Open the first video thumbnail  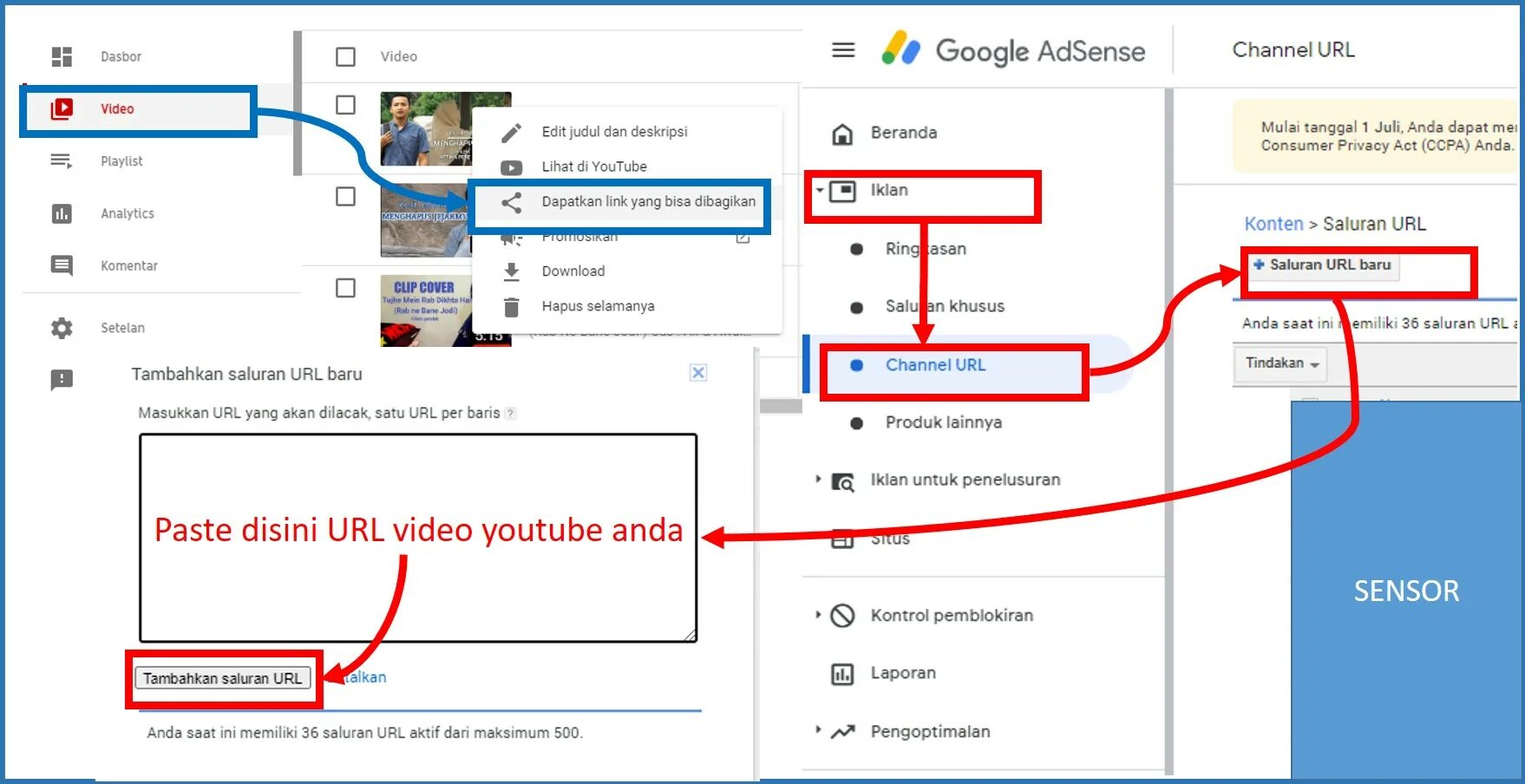[x=446, y=128]
